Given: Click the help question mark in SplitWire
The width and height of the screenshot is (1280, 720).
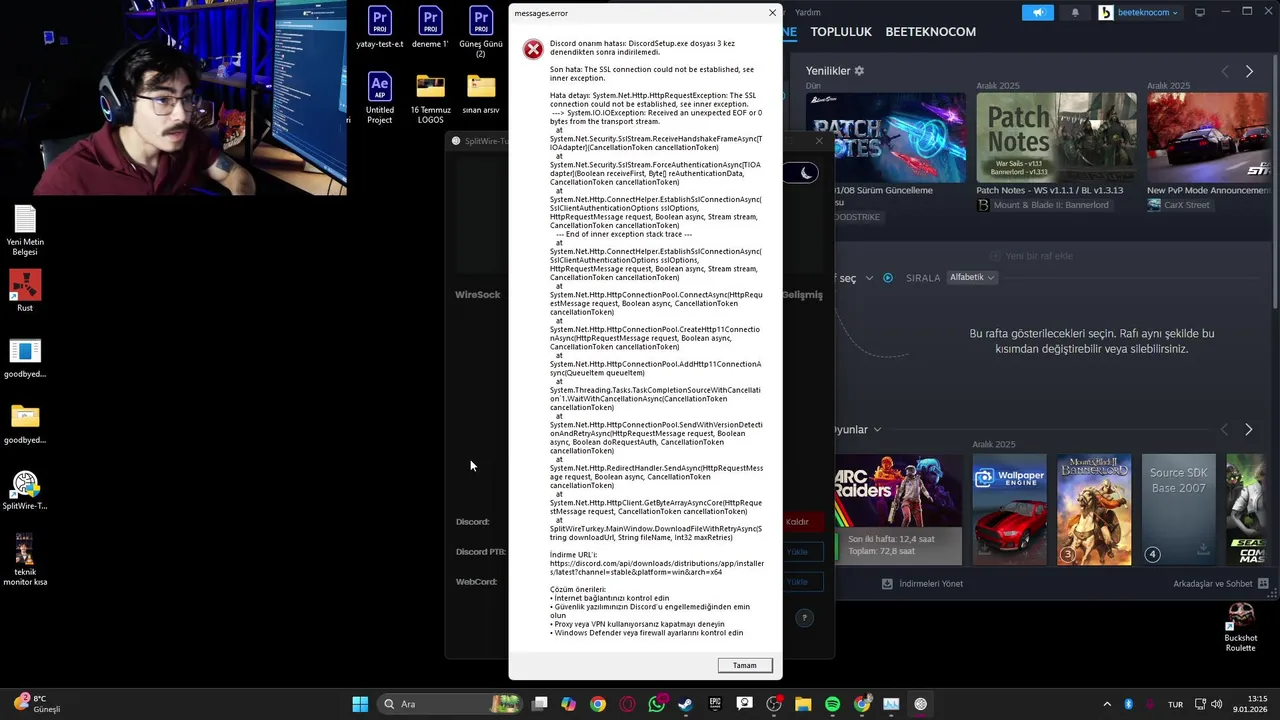Looking at the screenshot, I should (x=804, y=618).
